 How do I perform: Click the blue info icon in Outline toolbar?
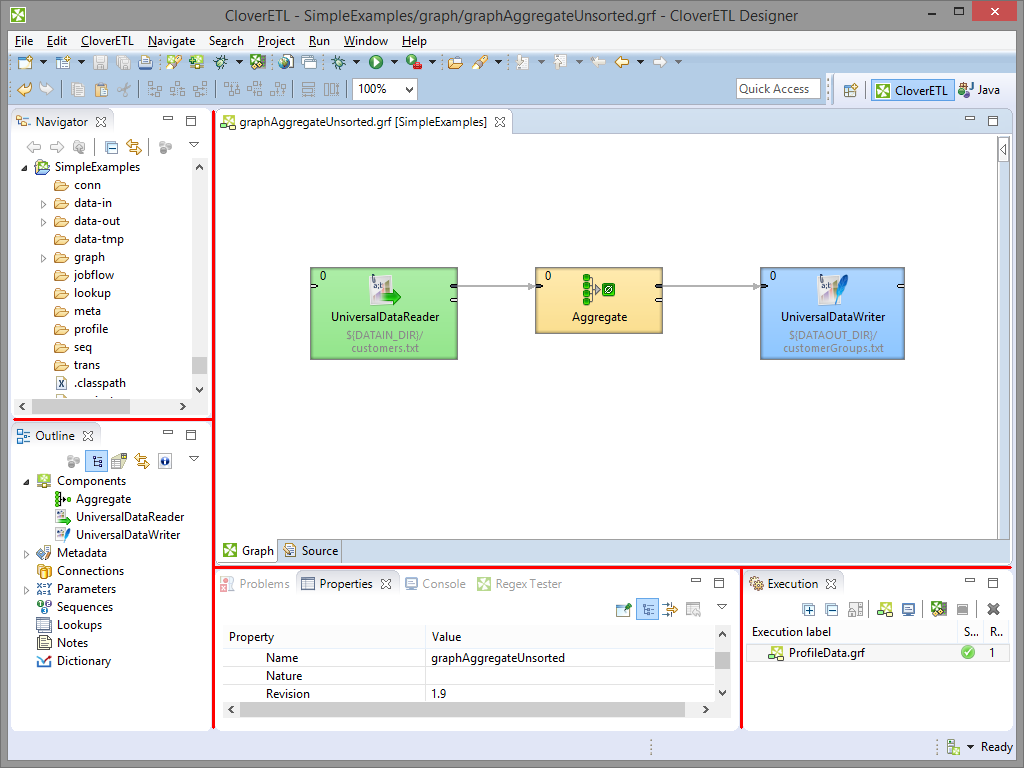point(165,461)
